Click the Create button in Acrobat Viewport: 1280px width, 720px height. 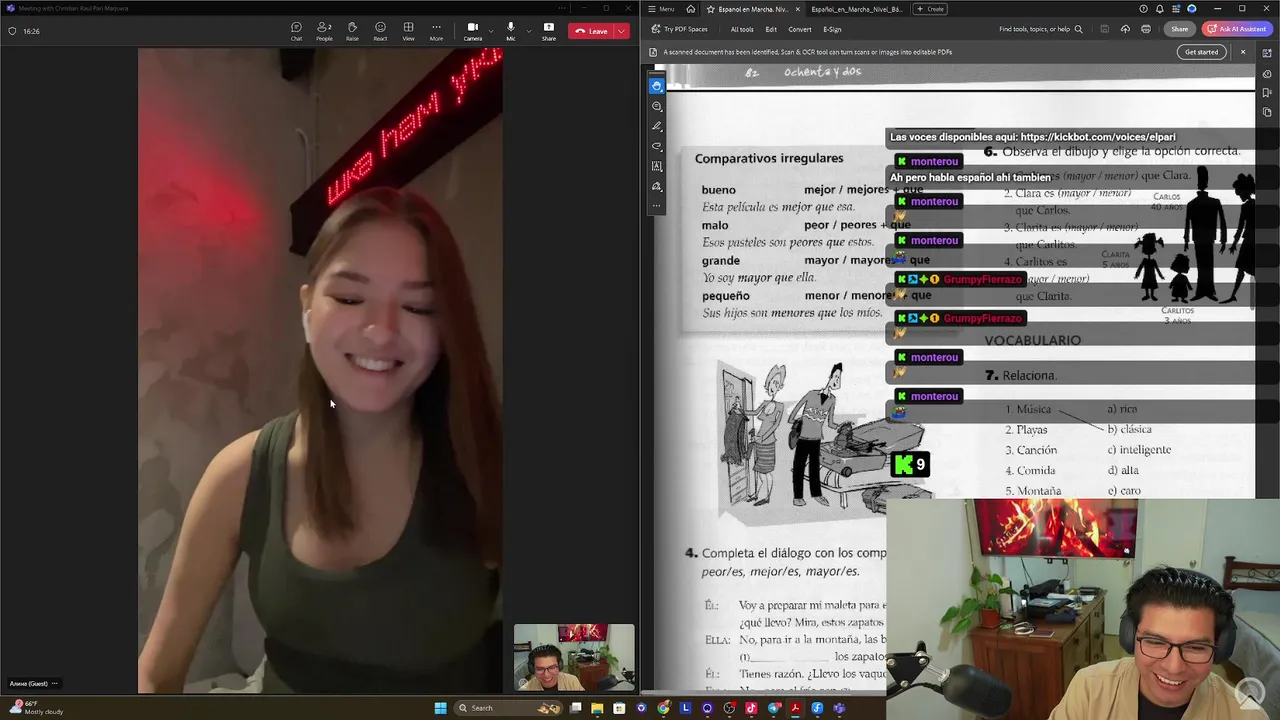click(930, 9)
